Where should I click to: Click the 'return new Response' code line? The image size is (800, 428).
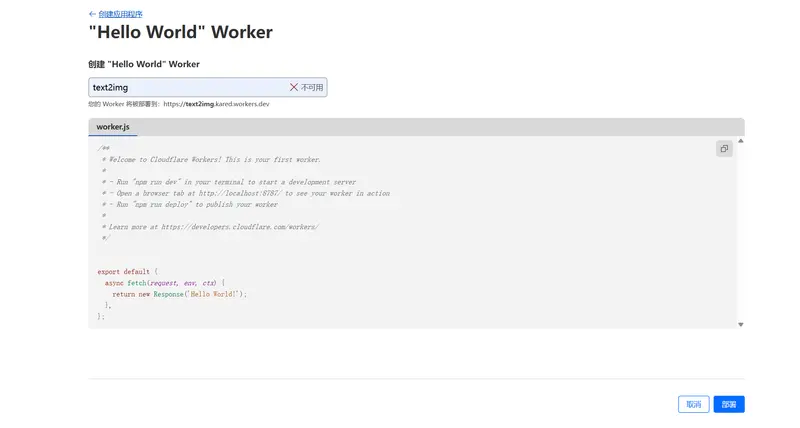180,294
